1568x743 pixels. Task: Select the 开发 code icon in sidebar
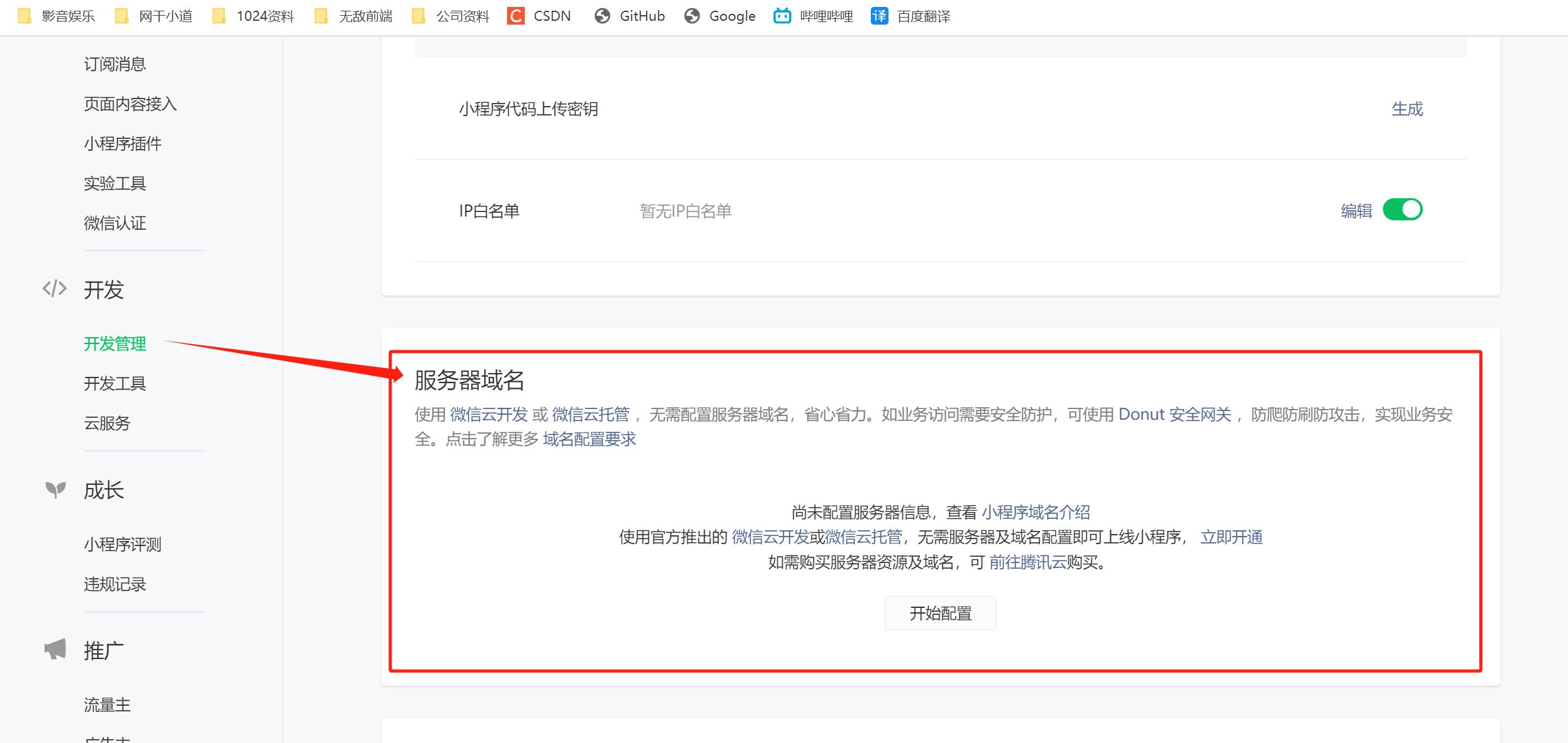pos(54,290)
